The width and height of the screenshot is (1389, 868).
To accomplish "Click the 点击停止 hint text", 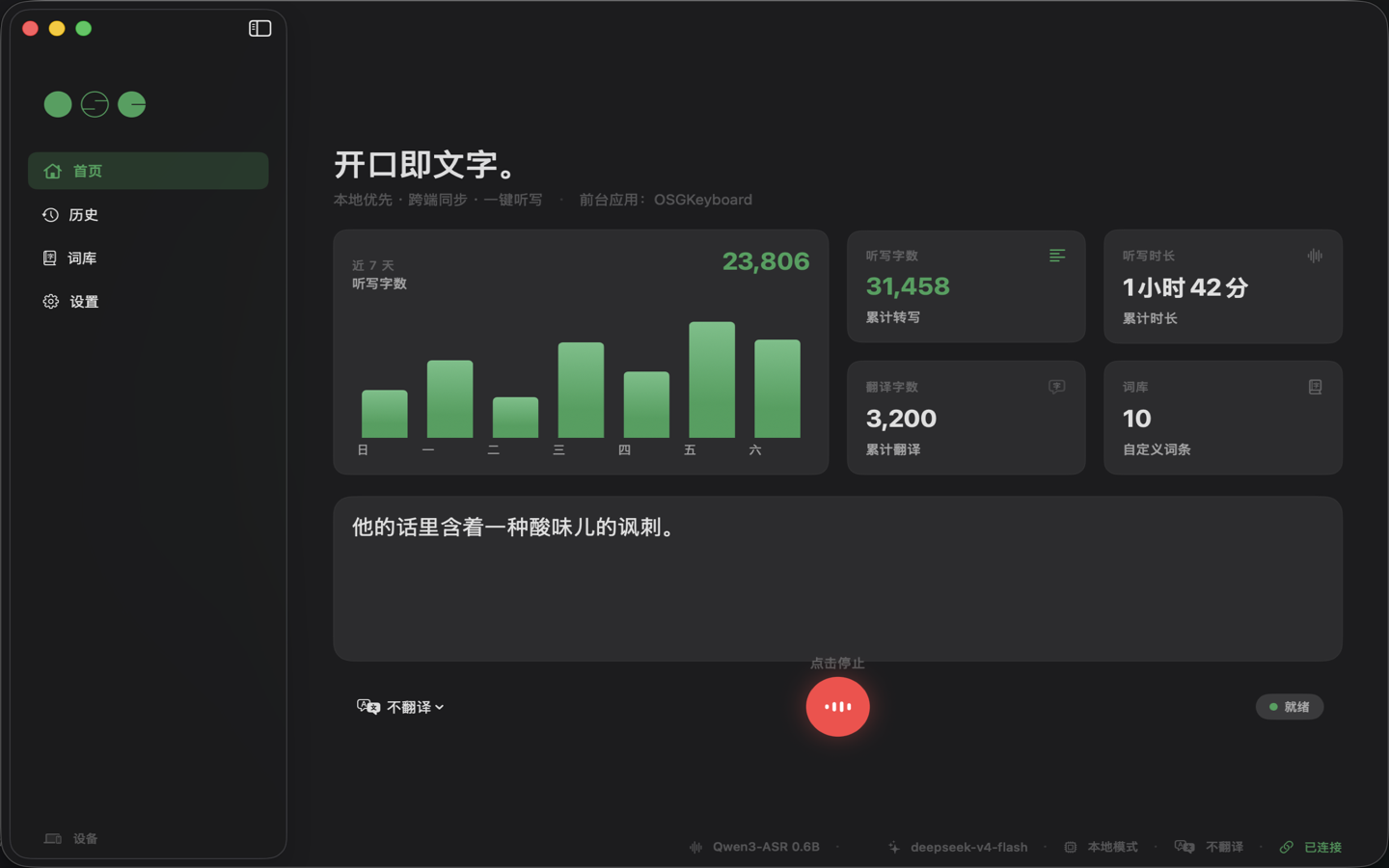I will pyautogui.click(x=837, y=664).
